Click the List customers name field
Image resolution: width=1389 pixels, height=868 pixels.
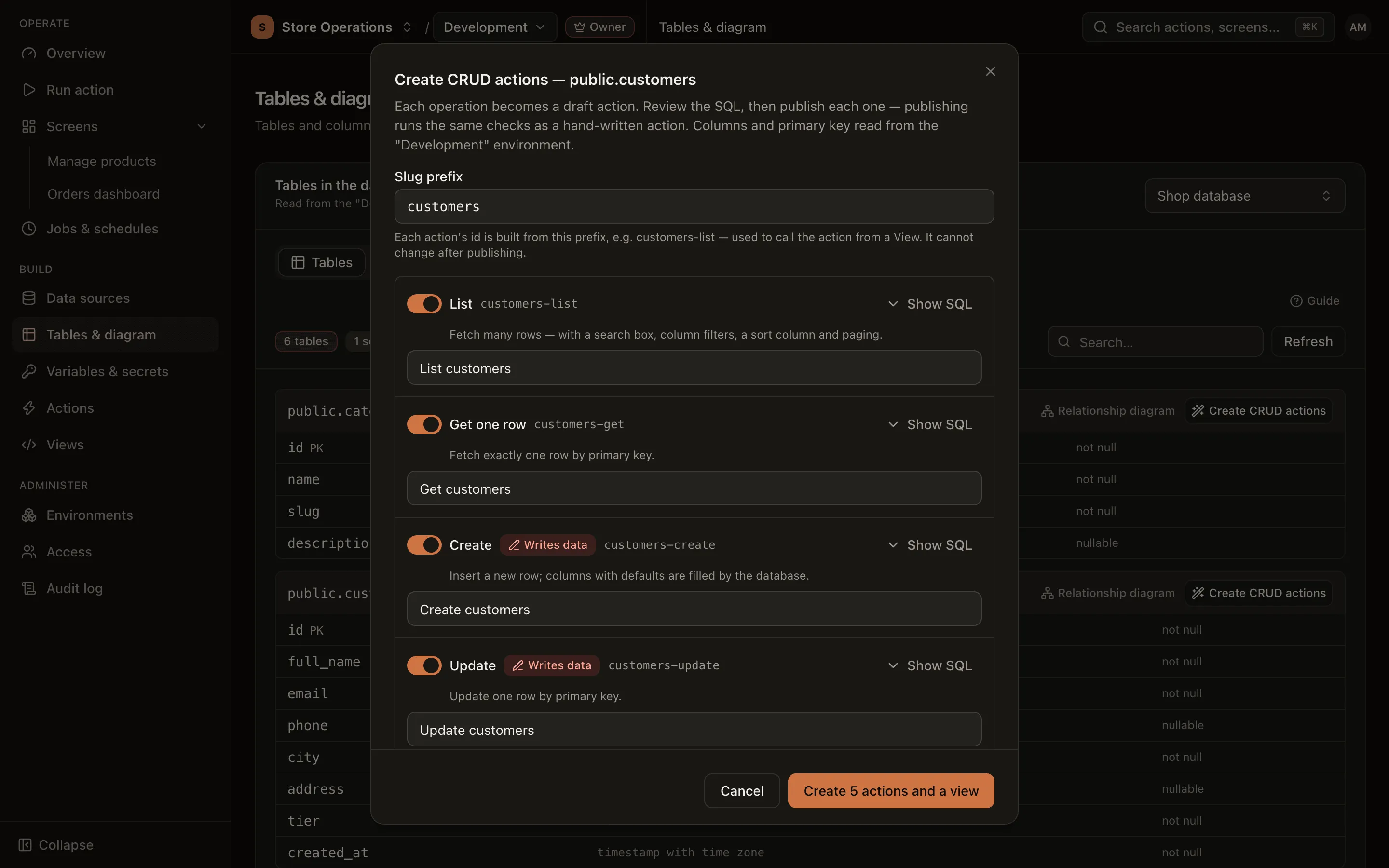[x=694, y=368]
